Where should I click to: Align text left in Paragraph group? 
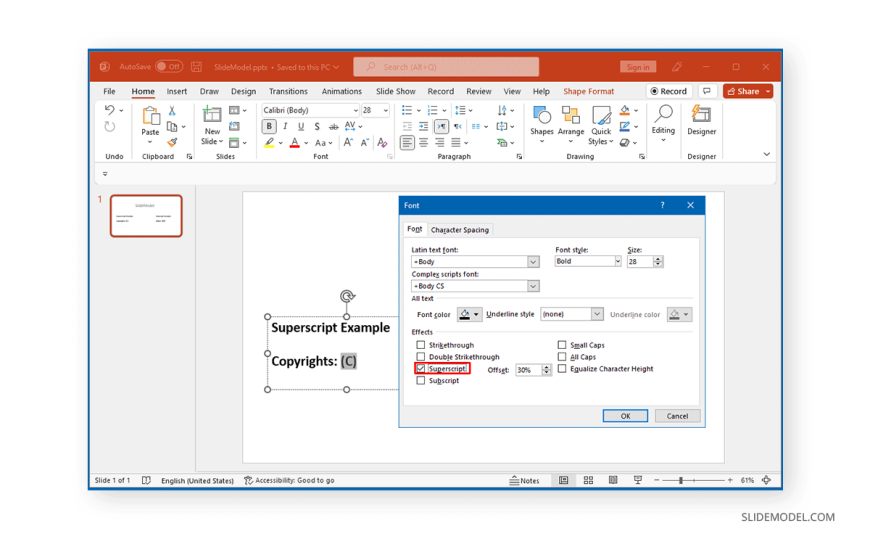[407, 143]
